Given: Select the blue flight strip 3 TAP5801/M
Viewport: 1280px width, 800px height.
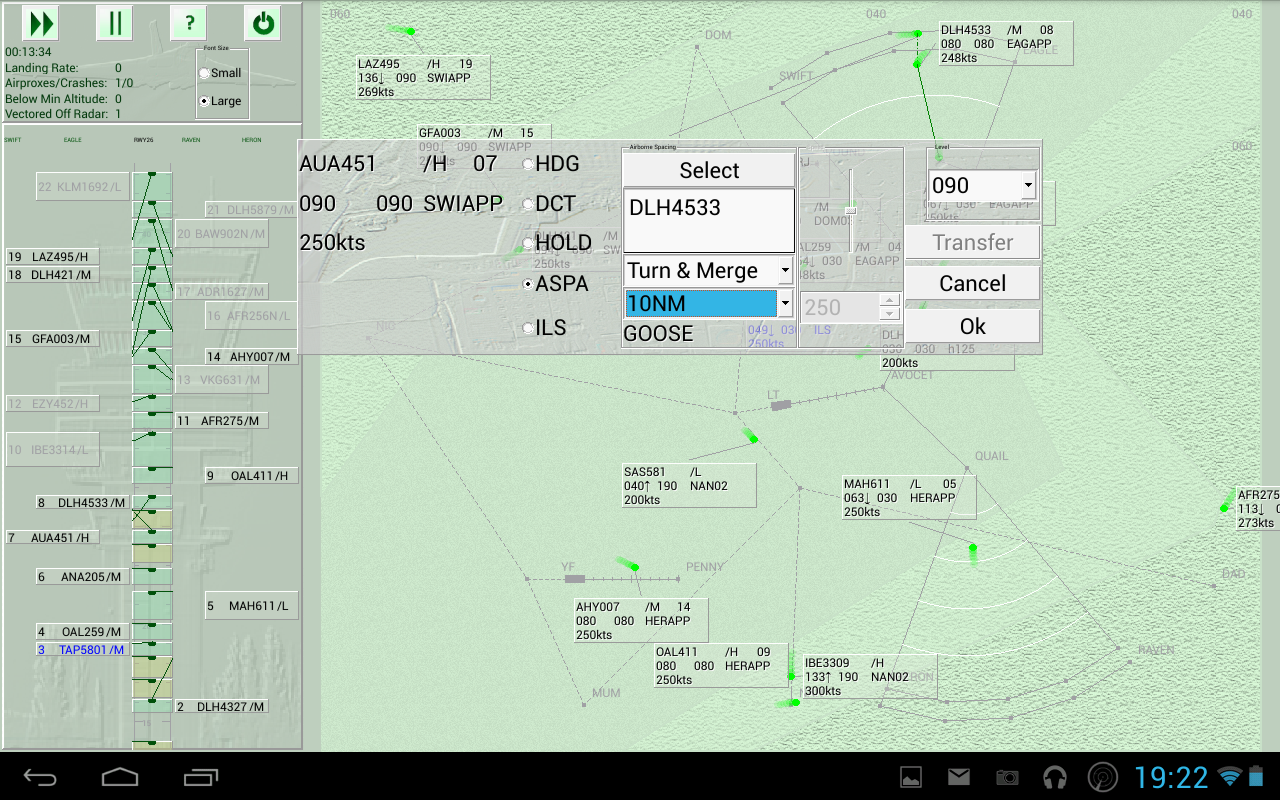Looking at the screenshot, I should coord(83,650).
